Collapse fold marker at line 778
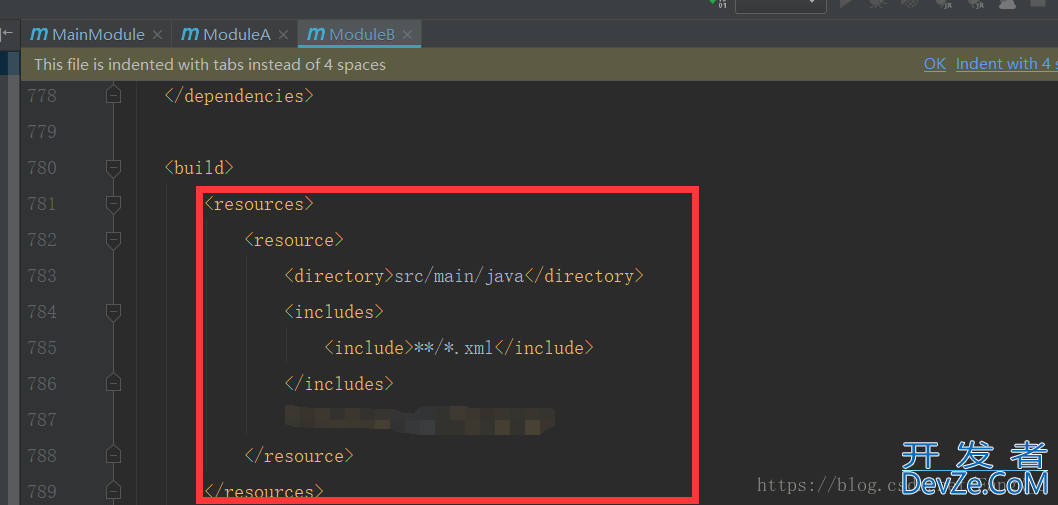The width and height of the screenshot is (1058, 505). pyautogui.click(x=113, y=96)
